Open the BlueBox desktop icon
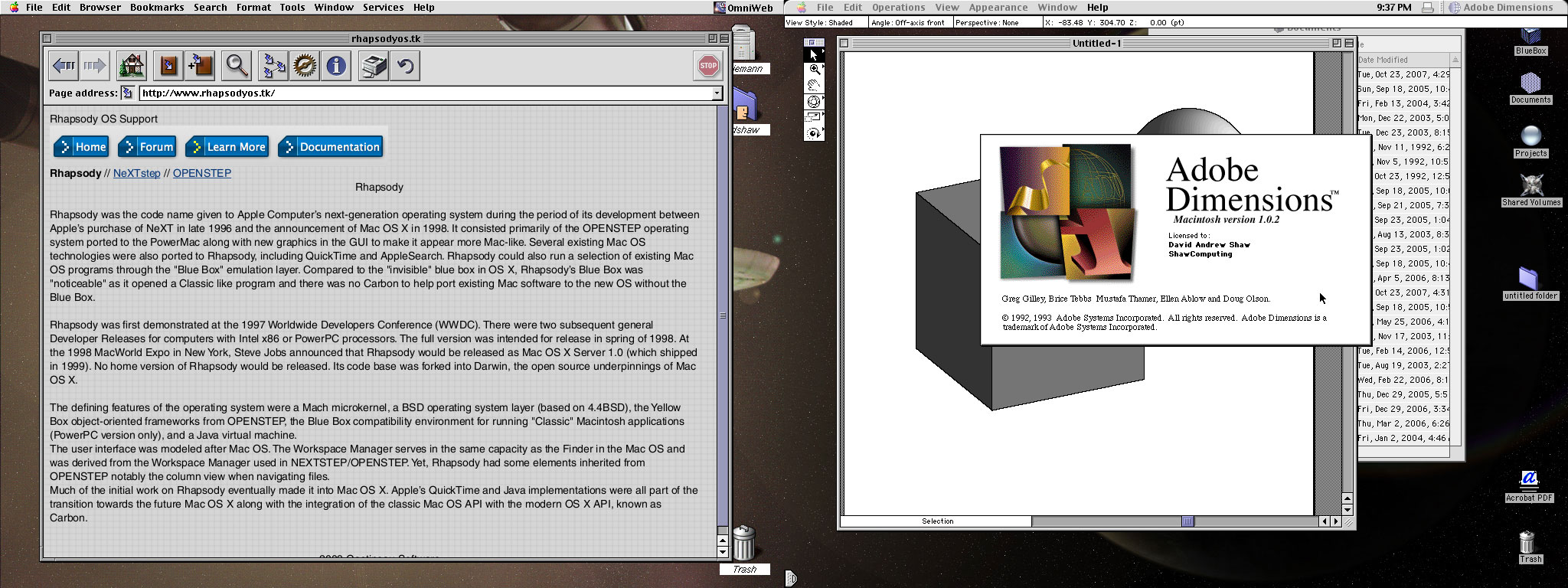Viewport: 1568px width, 588px height. click(1530, 41)
